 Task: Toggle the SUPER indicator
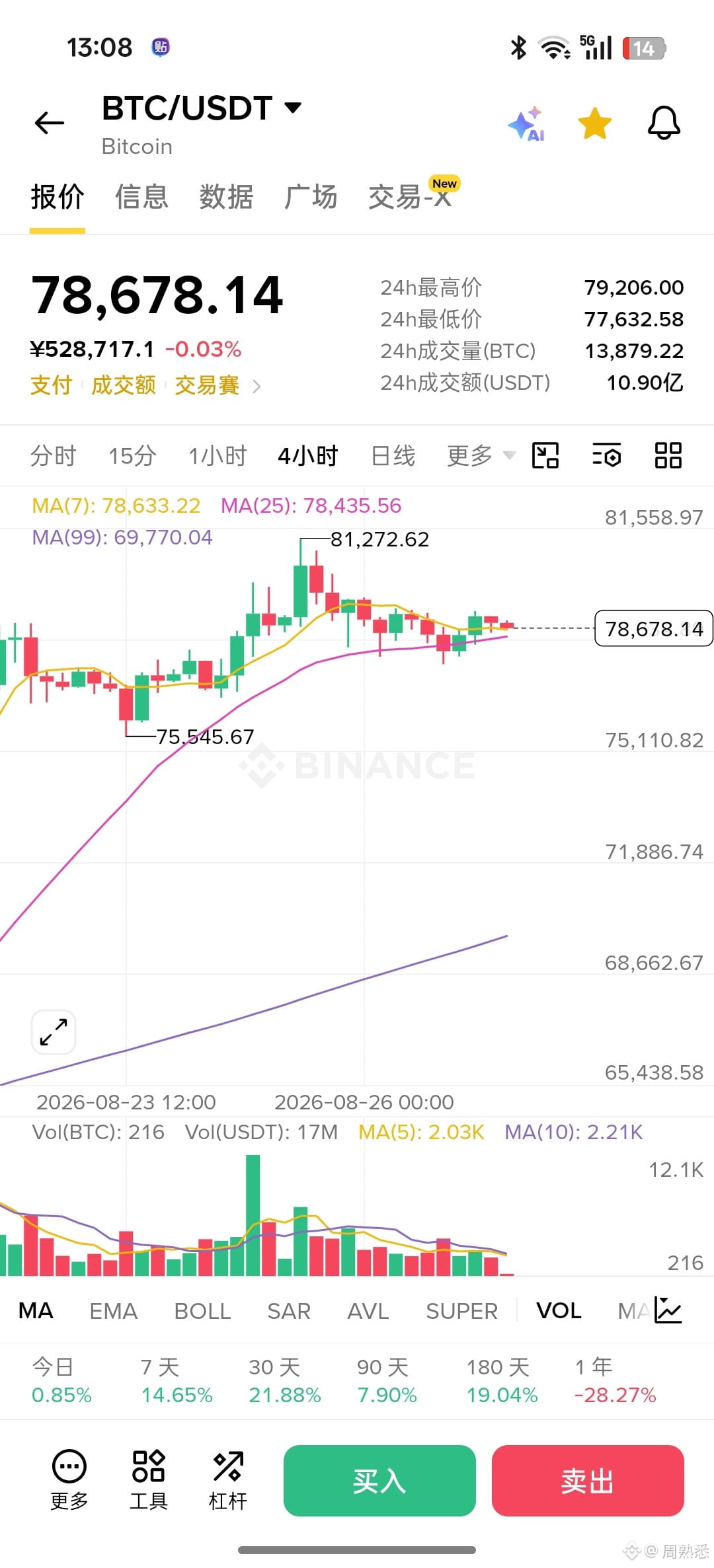click(x=461, y=1310)
